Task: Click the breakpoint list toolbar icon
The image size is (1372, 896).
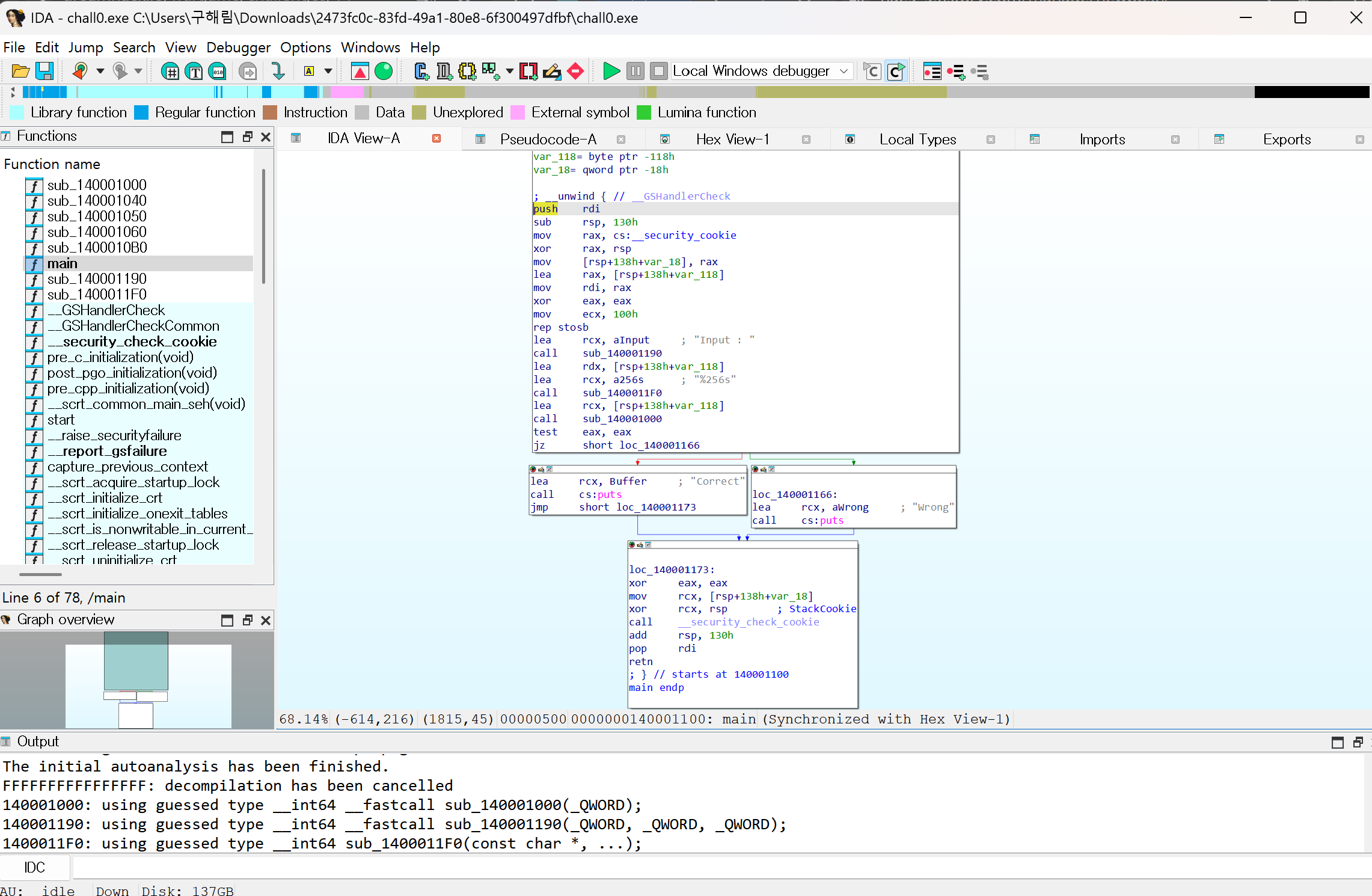Action: click(x=933, y=72)
